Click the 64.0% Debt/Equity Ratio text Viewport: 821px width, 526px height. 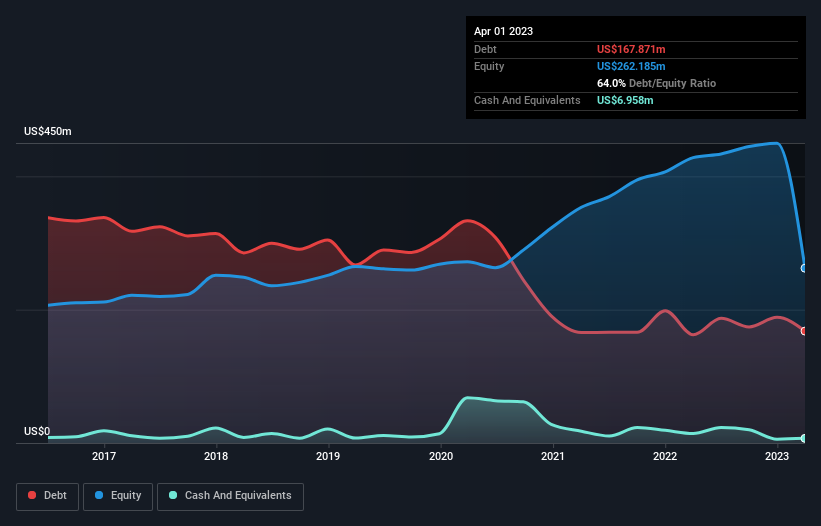tap(656, 83)
